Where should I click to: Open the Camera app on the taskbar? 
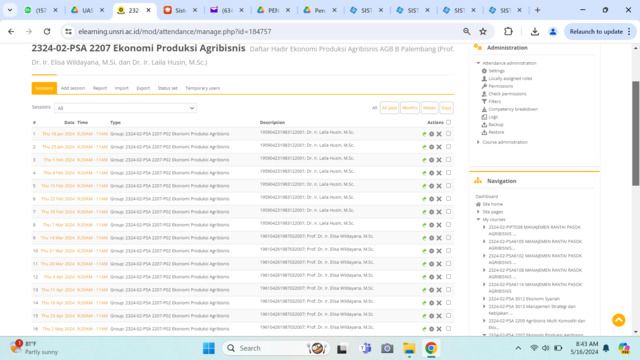387,348
